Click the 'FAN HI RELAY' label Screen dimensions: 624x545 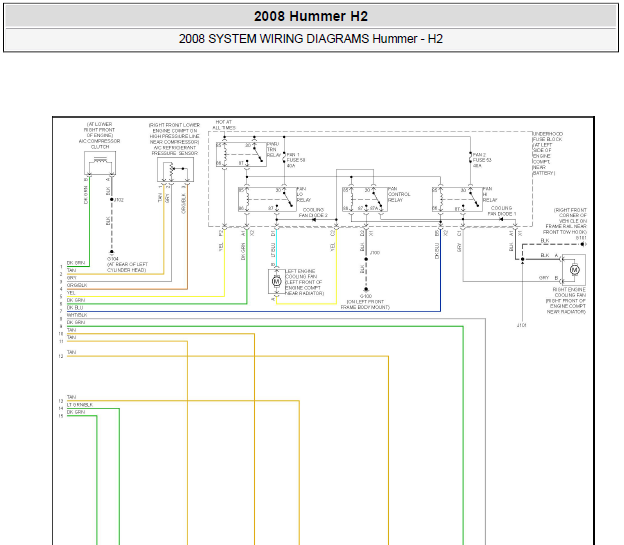(490, 194)
